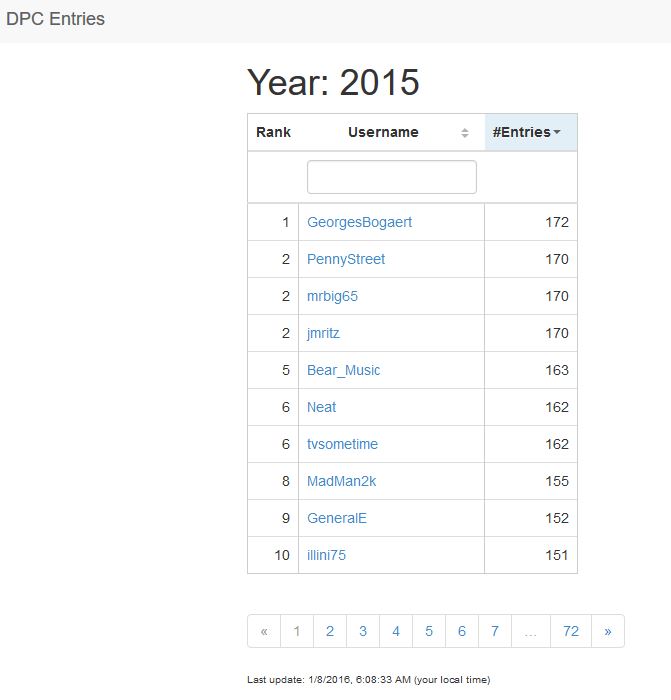Click the DPC Entries brand link
Image resolution: width=671 pixels, height=700 pixels.
(55, 19)
